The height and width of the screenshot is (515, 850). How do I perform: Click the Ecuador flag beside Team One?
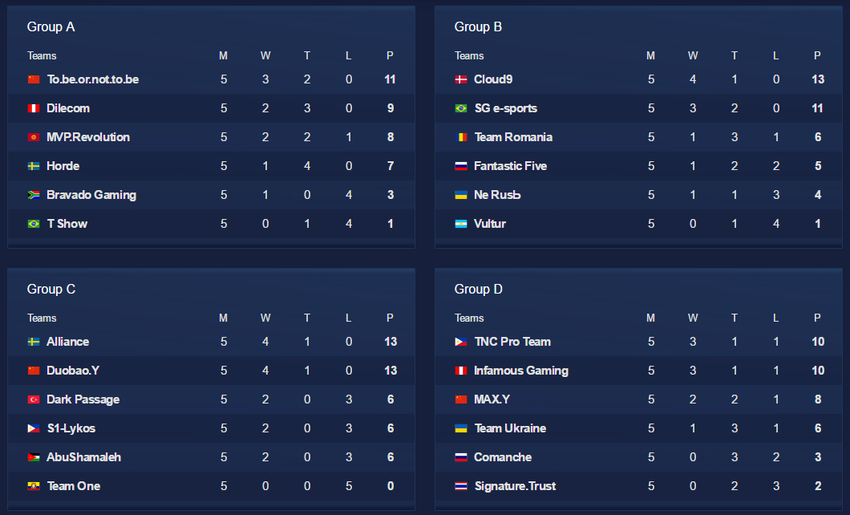pos(34,486)
